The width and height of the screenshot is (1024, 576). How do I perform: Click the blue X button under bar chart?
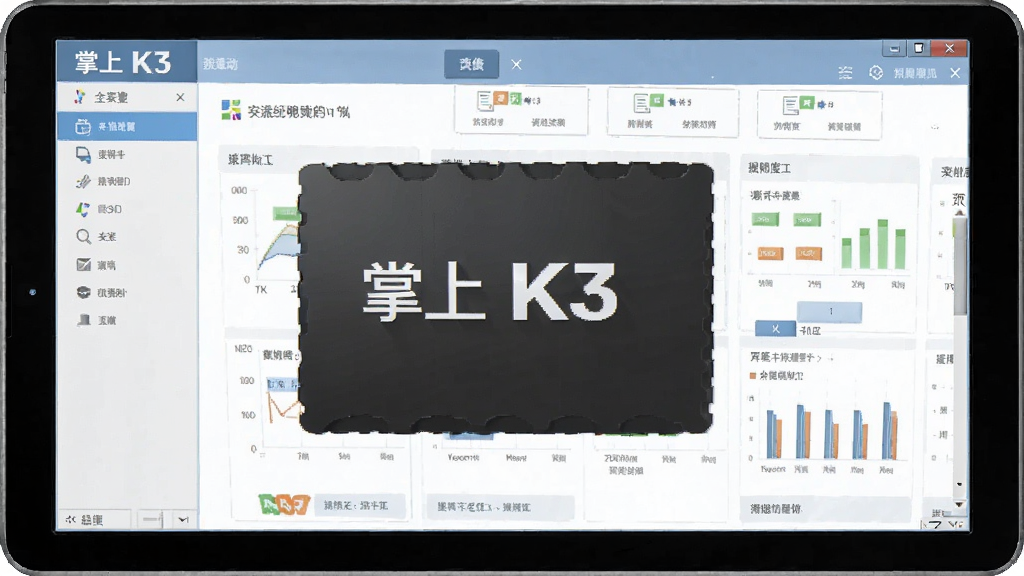click(x=775, y=329)
